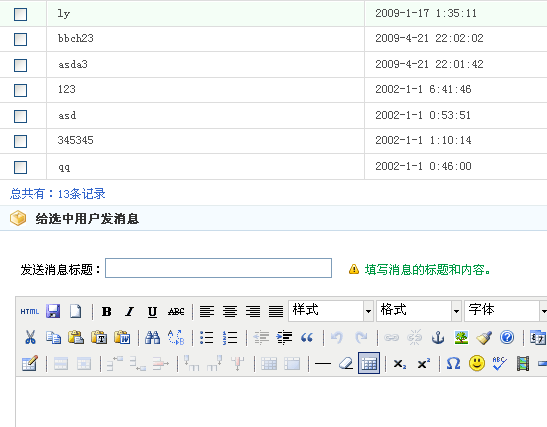Expand the 格式 format dropdown
The height and width of the screenshot is (427, 547).
click(419, 310)
